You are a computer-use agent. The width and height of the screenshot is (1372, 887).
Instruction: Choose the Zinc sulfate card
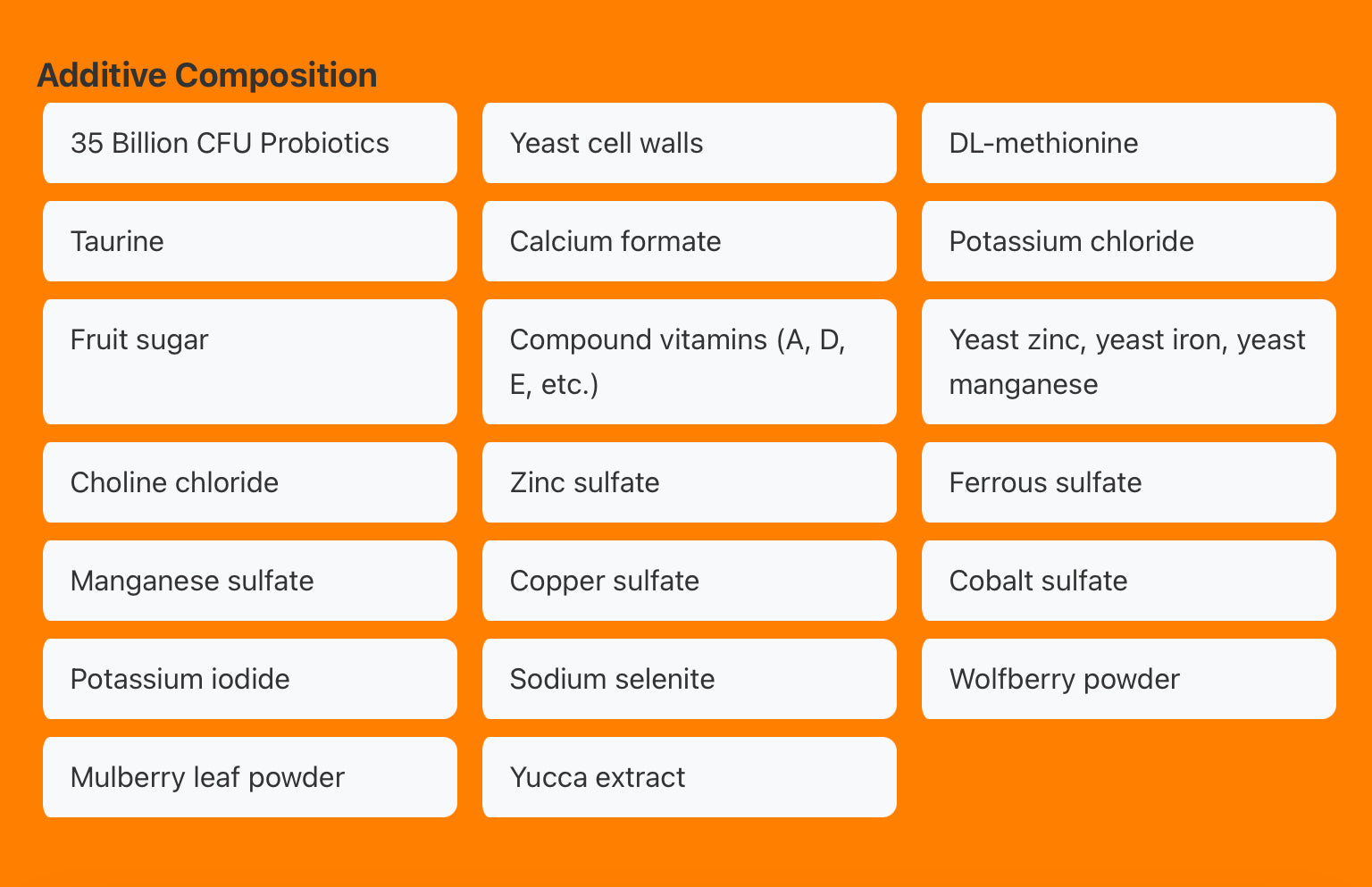tap(689, 482)
